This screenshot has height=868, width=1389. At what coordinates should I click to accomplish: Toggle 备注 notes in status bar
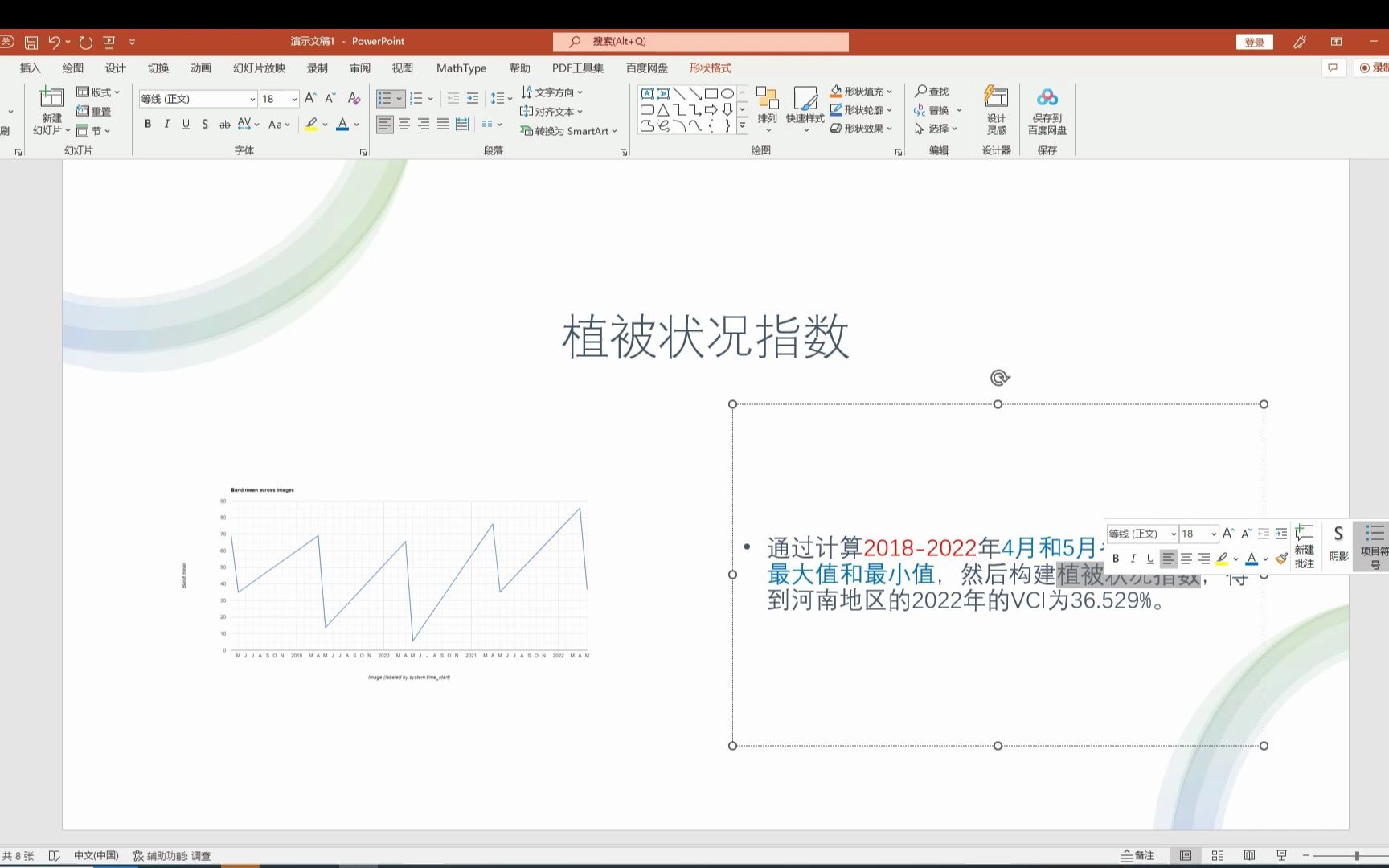click(1137, 856)
